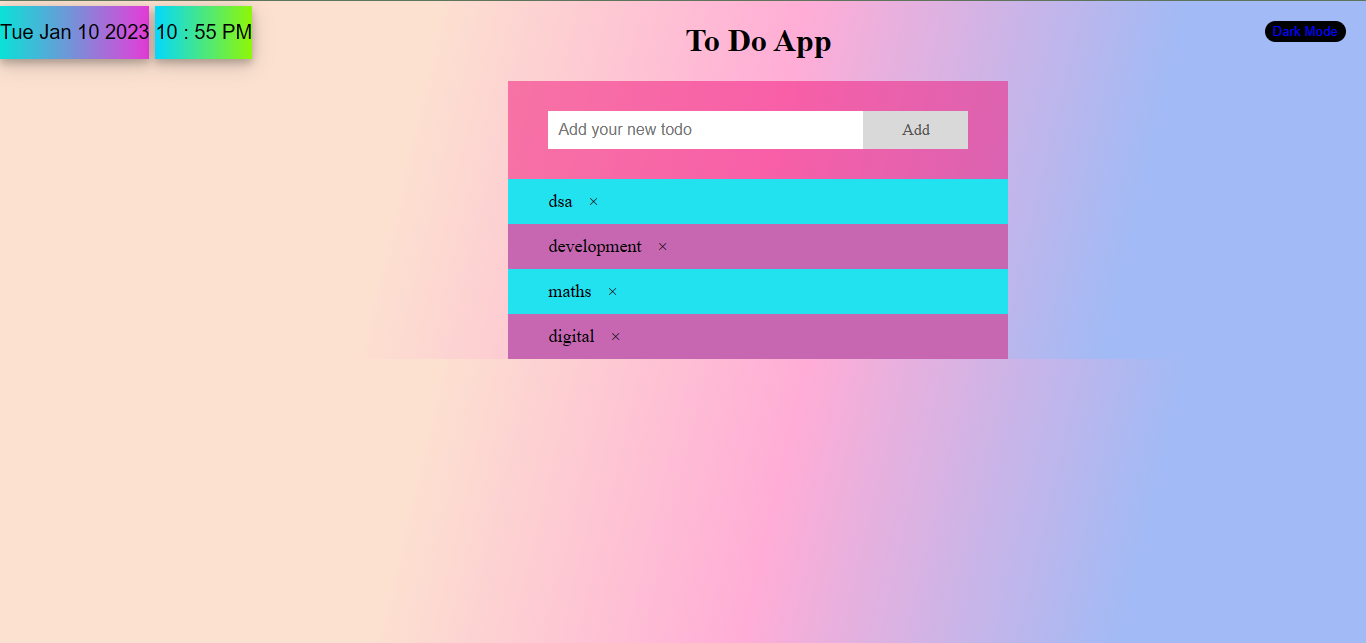Select the 'maths' todo text
Screen dimensions: 1366x643
coord(569,292)
